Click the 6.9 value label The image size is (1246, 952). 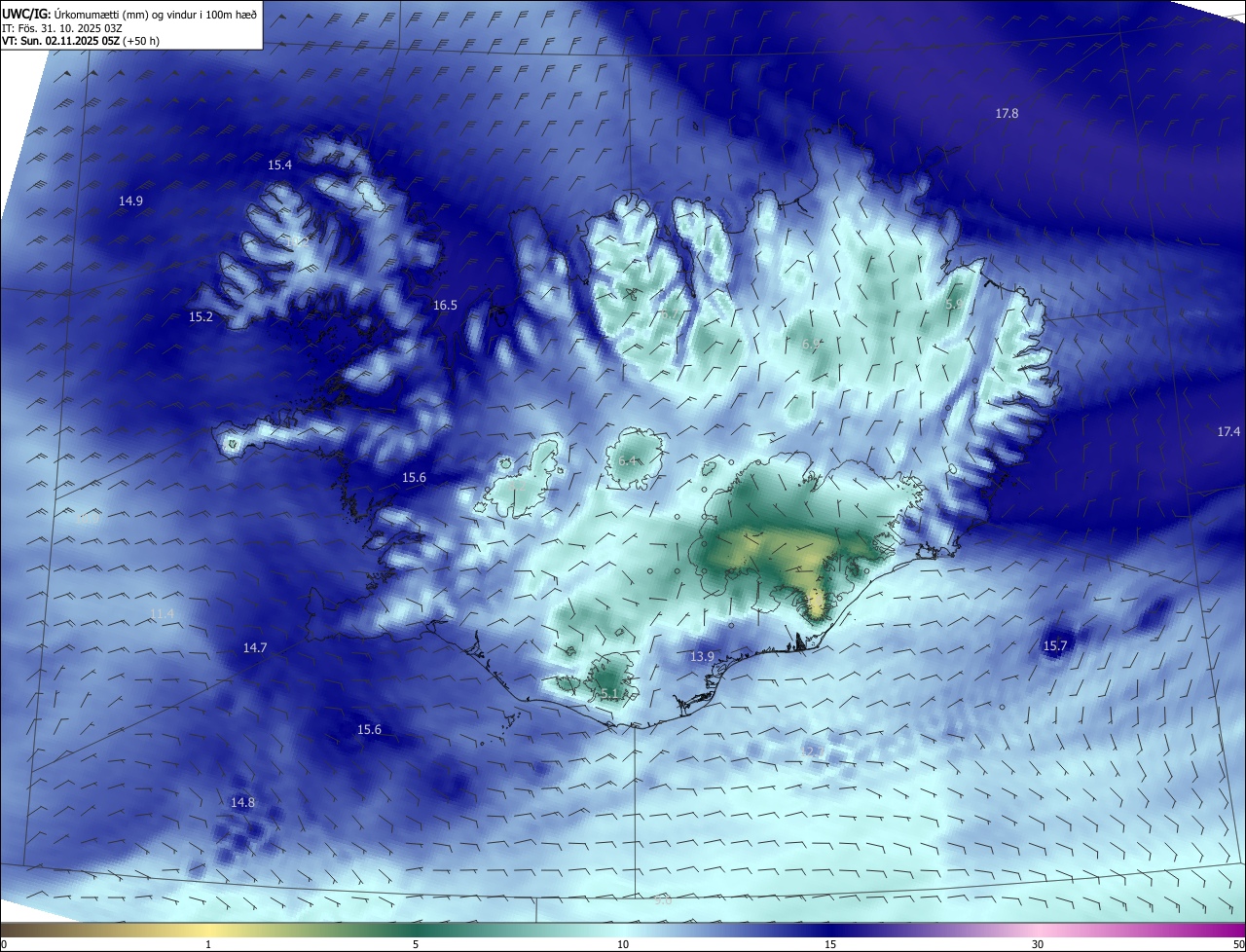tap(811, 345)
